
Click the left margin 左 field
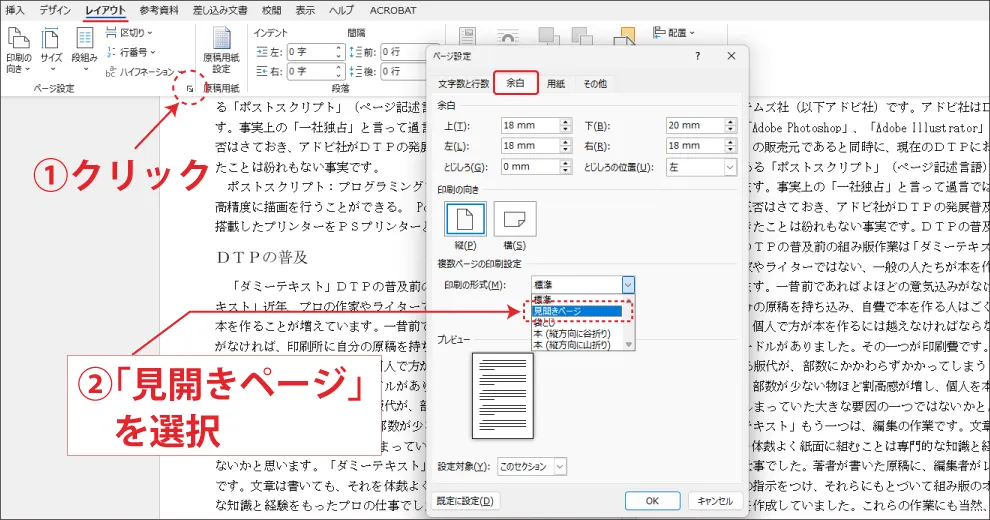(x=530, y=146)
